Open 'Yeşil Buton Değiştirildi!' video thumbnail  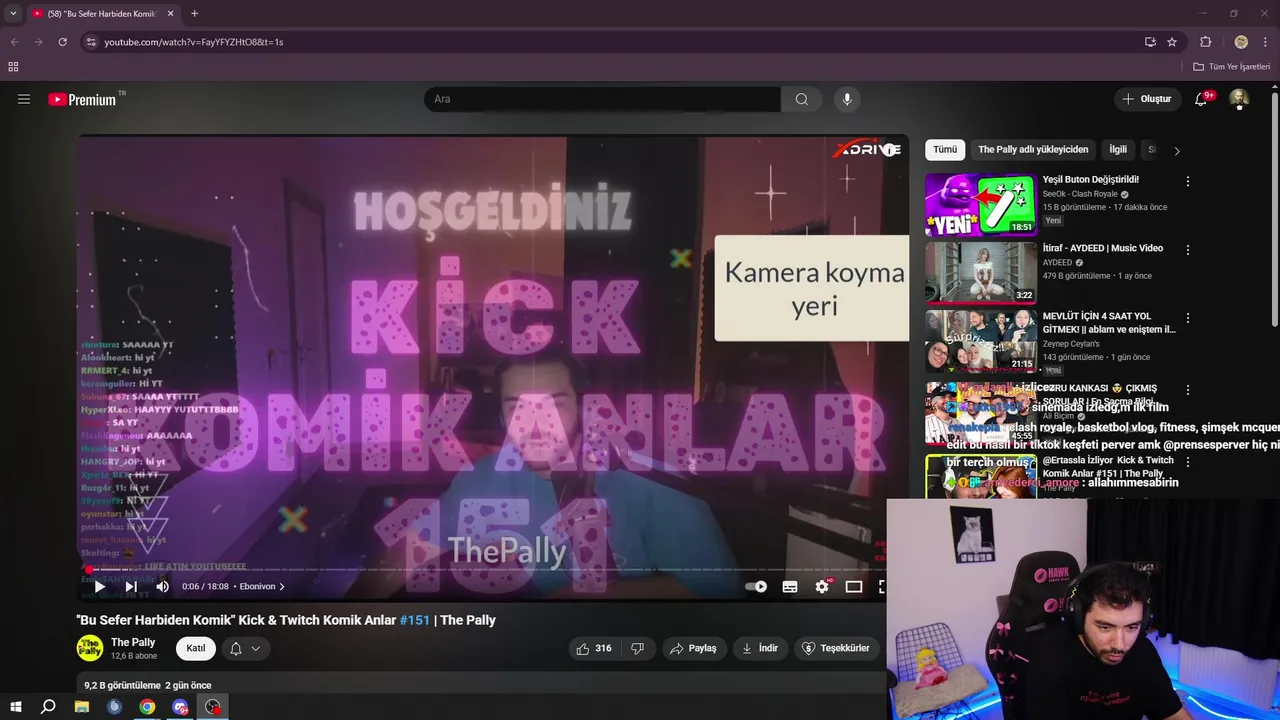pos(981,205)
